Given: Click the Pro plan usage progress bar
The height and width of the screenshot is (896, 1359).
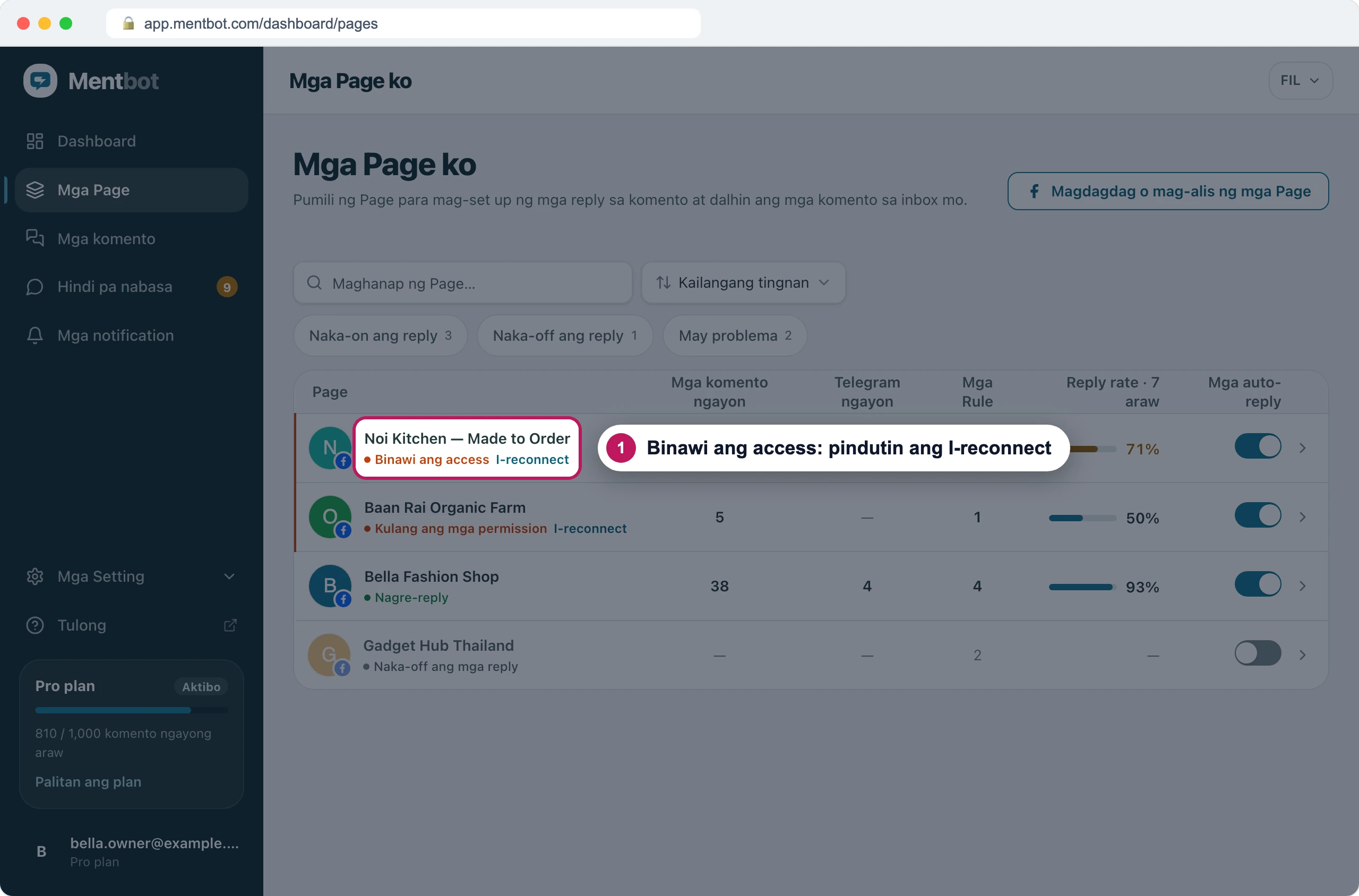Looking at the screenshot, I should point(132,710).
